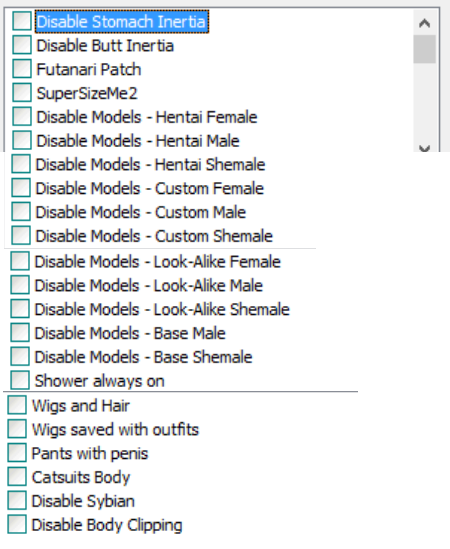The image size is (450, 549).
Task: Check Disable Models - Base Male
Action: click(20, 332)
